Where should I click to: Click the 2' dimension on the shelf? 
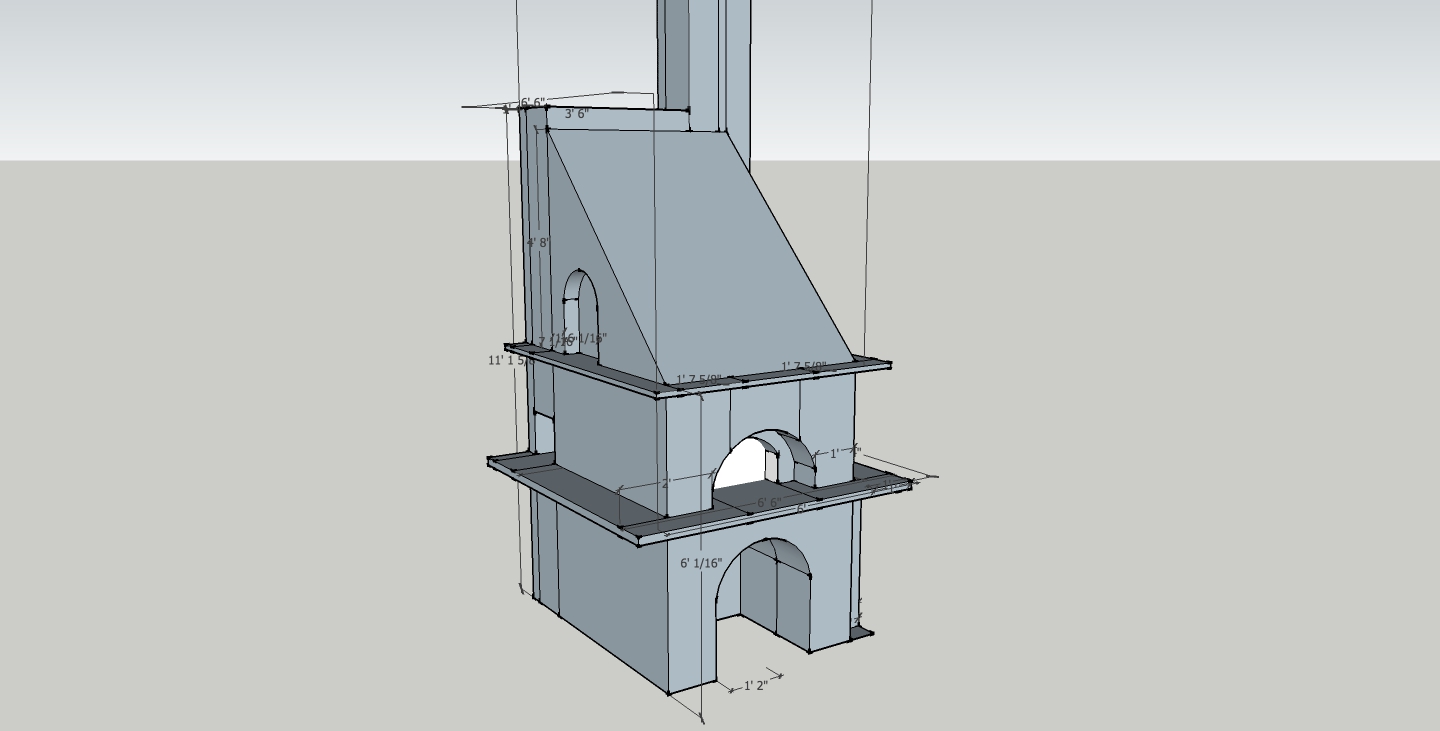[x=668, y=483]
